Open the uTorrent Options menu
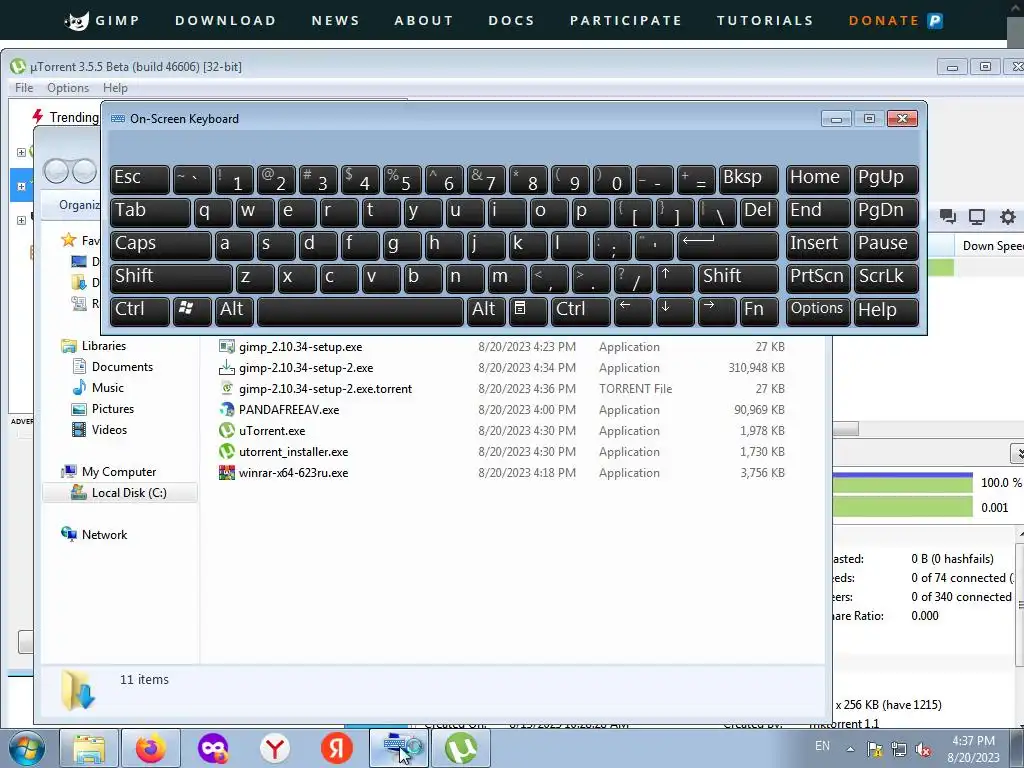This screenshot has height=768, width=1024. 68,88
